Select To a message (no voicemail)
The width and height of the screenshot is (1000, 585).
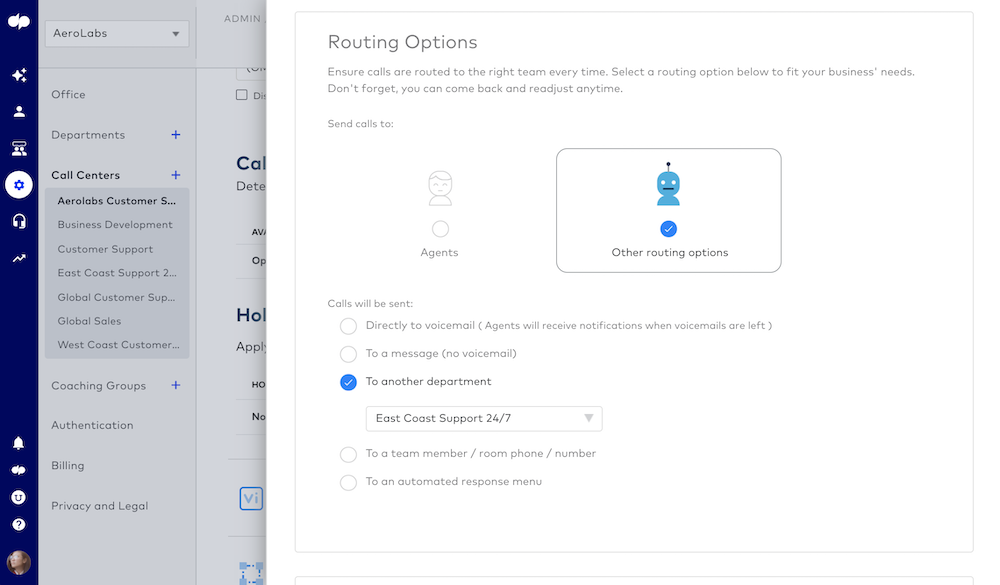[x=348, y=354]
